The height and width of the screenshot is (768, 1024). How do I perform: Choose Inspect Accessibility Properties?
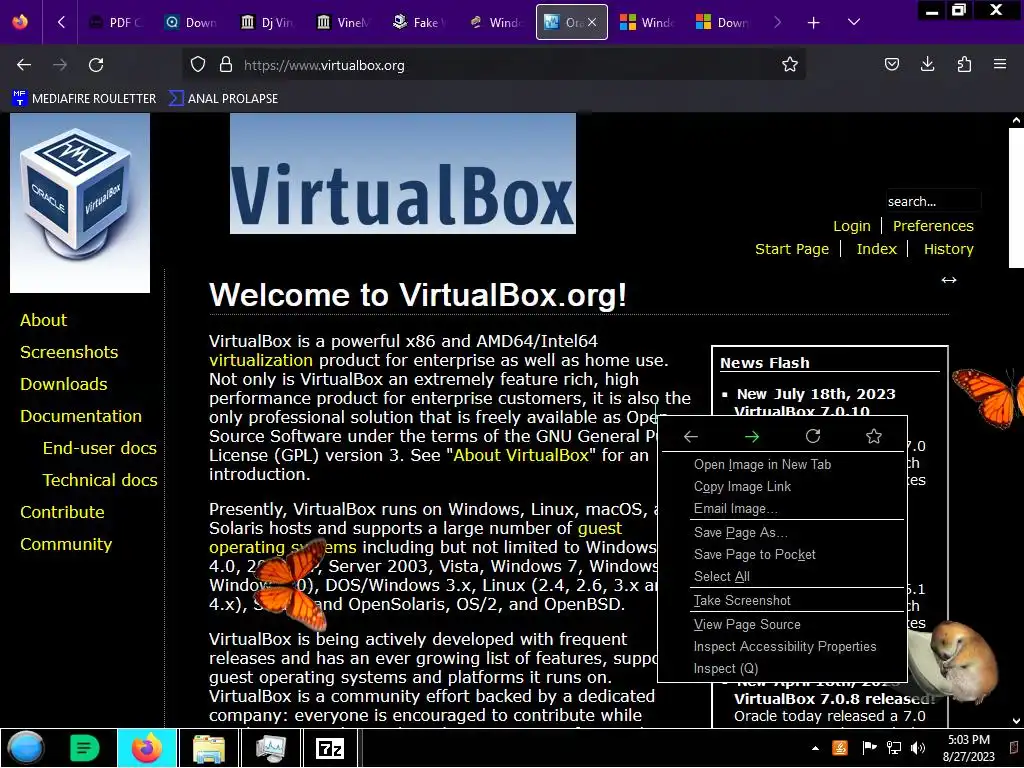783,647
